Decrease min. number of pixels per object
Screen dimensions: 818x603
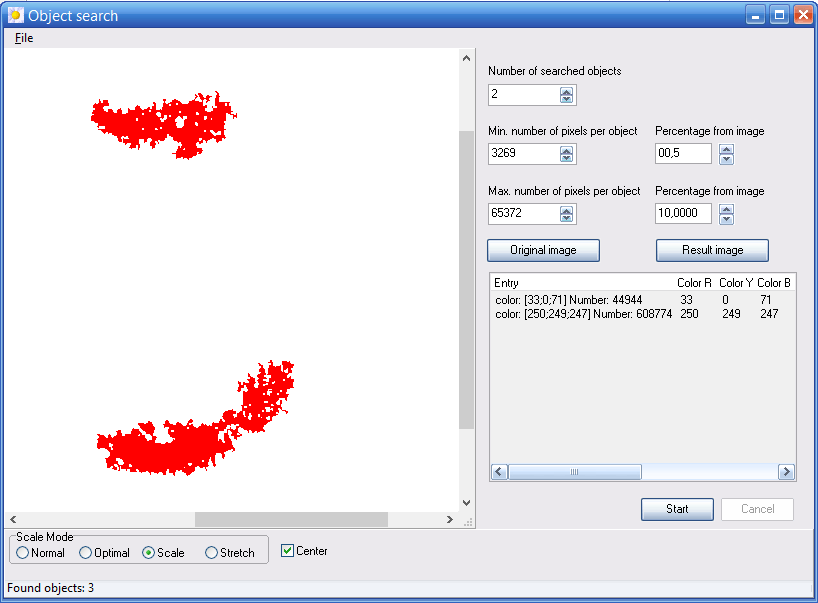coord(566,158)
